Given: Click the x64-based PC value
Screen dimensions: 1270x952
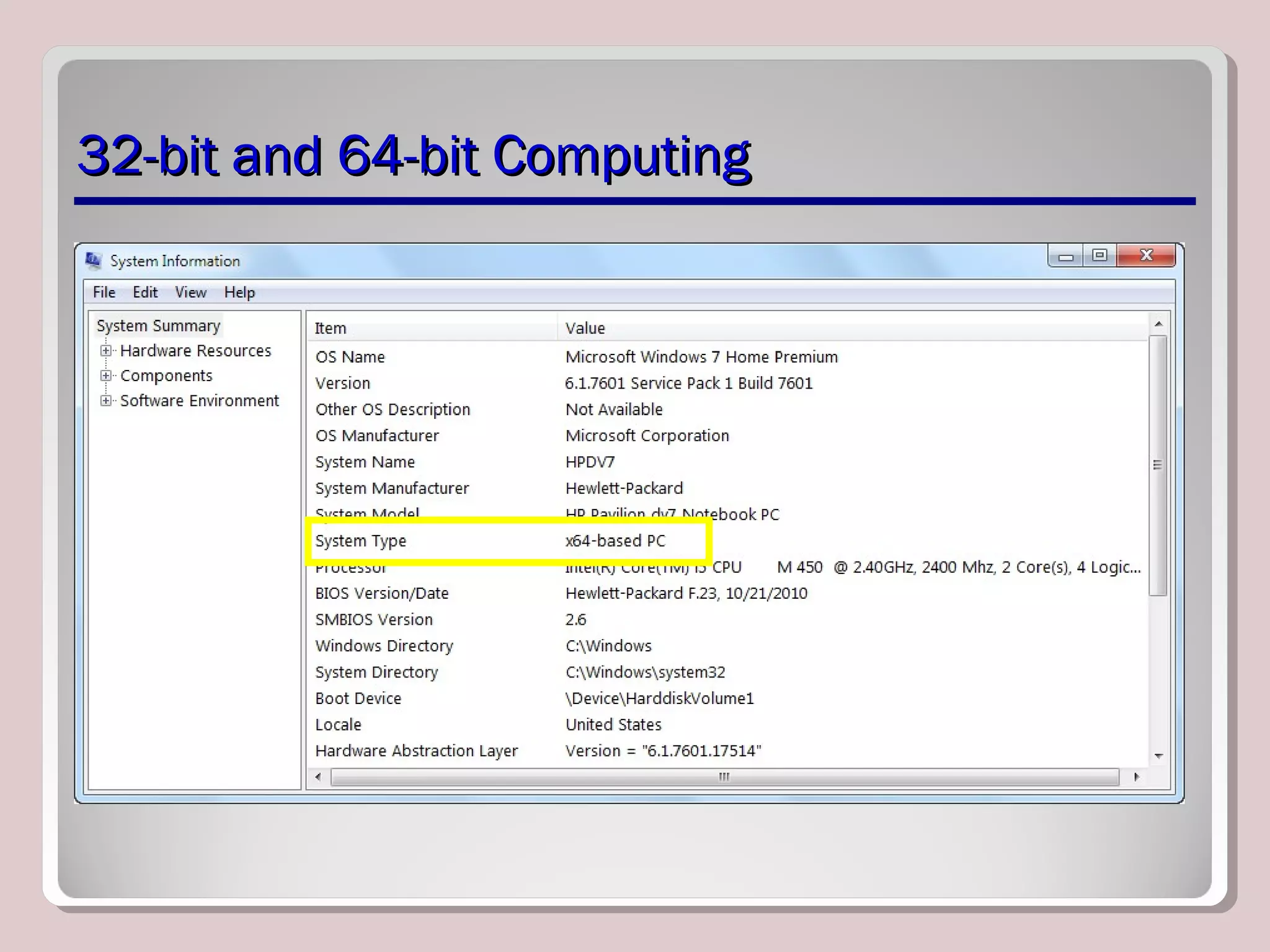Looking at the screenshot, I should click(x=615, y=541).
